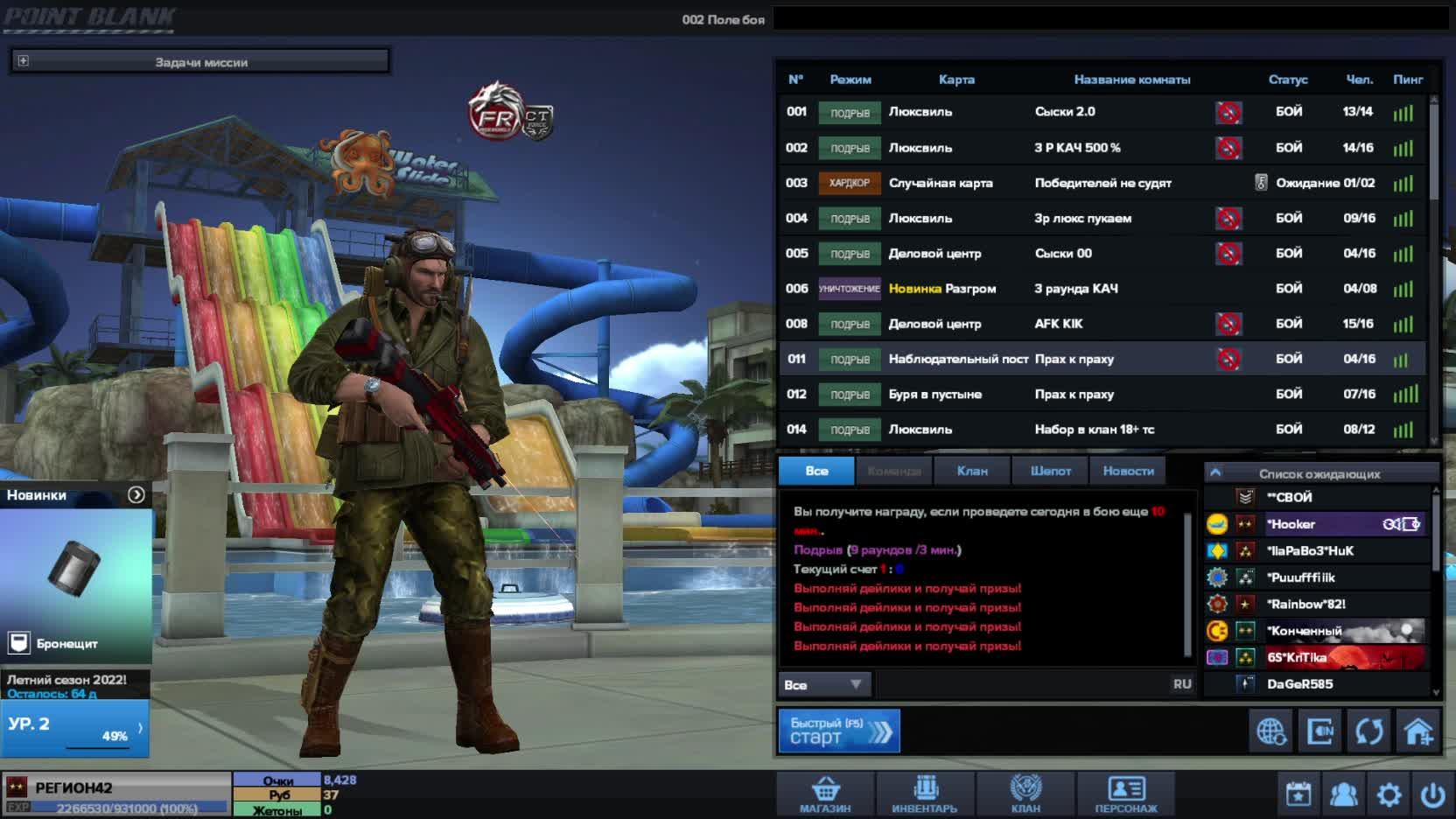Switch to the Все chat tab
This screenshot has height=819, width=1456.
point(816,471)
